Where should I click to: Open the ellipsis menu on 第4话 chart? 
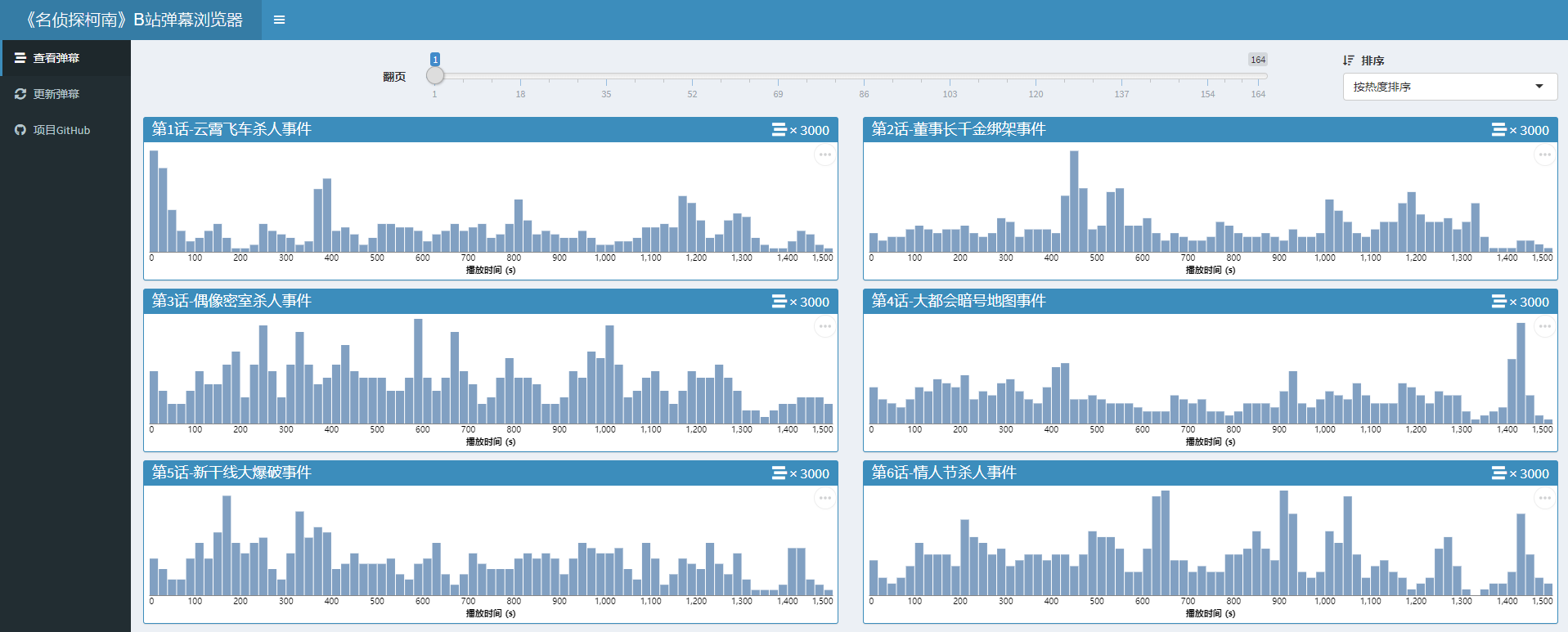pyautogui.click(x=1544, y=326)
